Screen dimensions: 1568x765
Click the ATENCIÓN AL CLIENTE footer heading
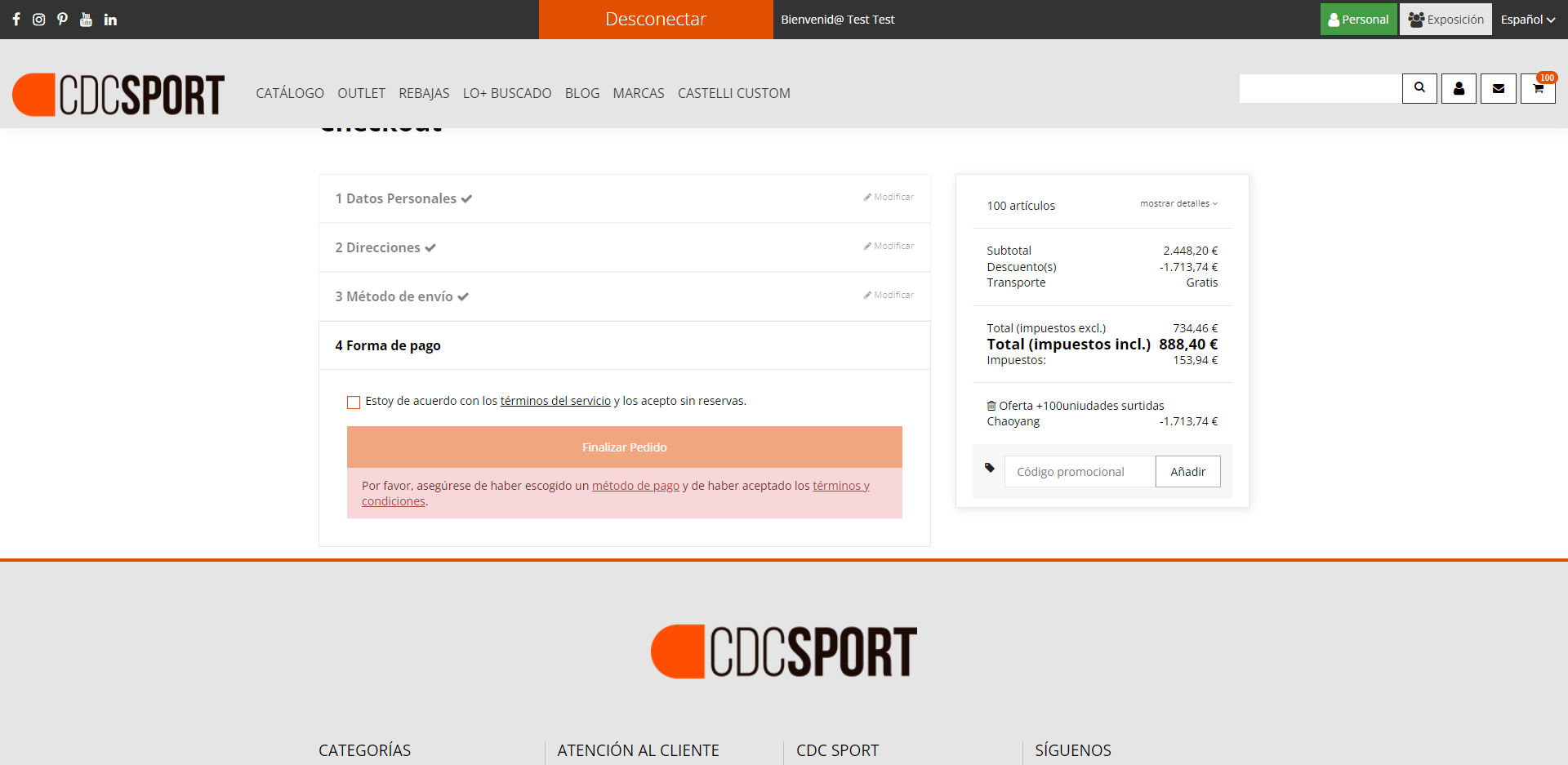tap(639, 750)
